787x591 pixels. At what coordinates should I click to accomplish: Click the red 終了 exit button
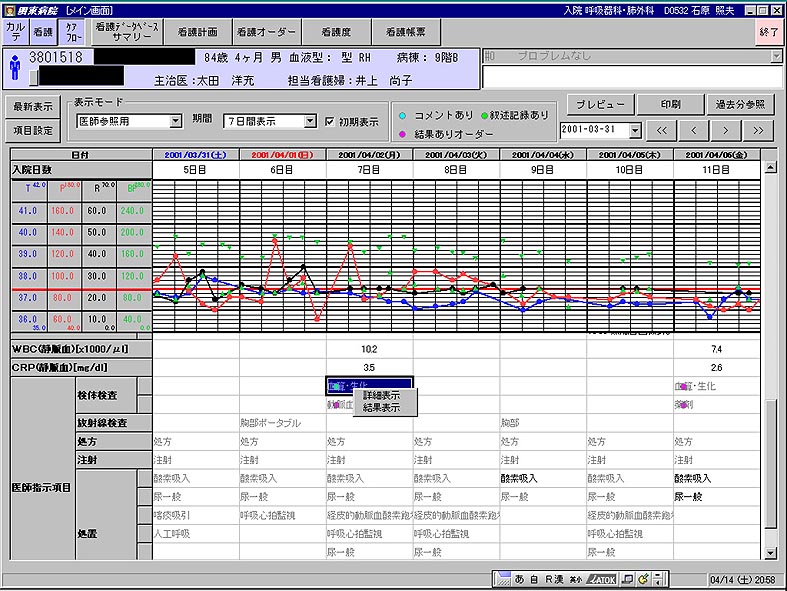(768, 32)
